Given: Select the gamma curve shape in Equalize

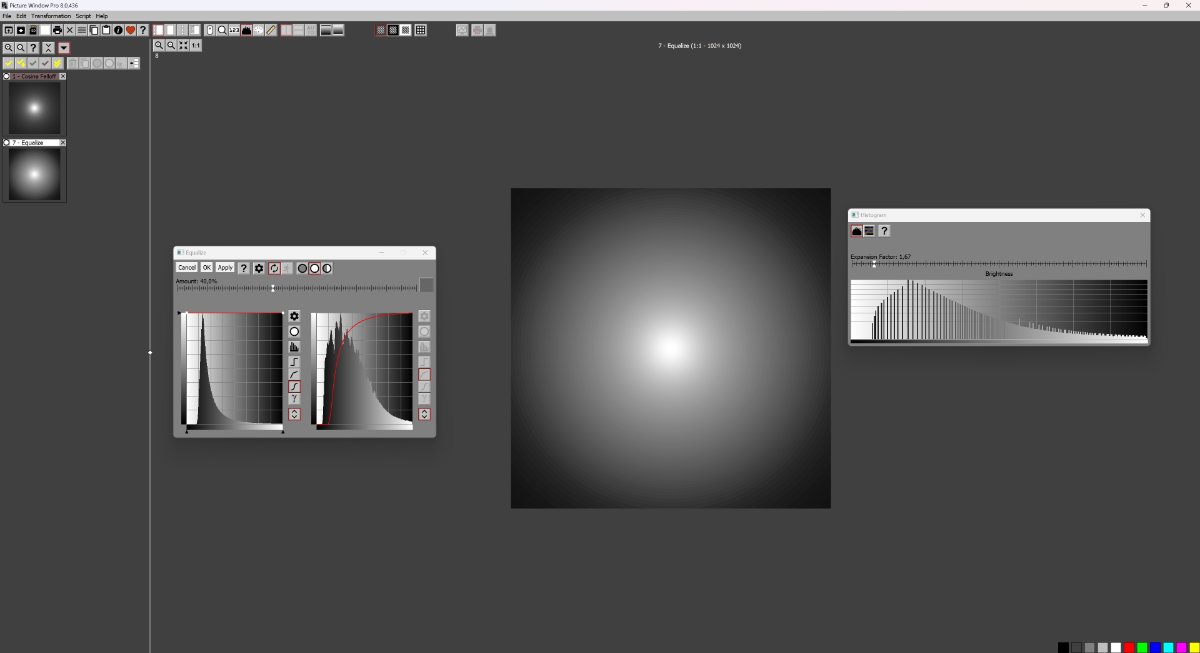Looking at the screenshot, I should 294,398.
